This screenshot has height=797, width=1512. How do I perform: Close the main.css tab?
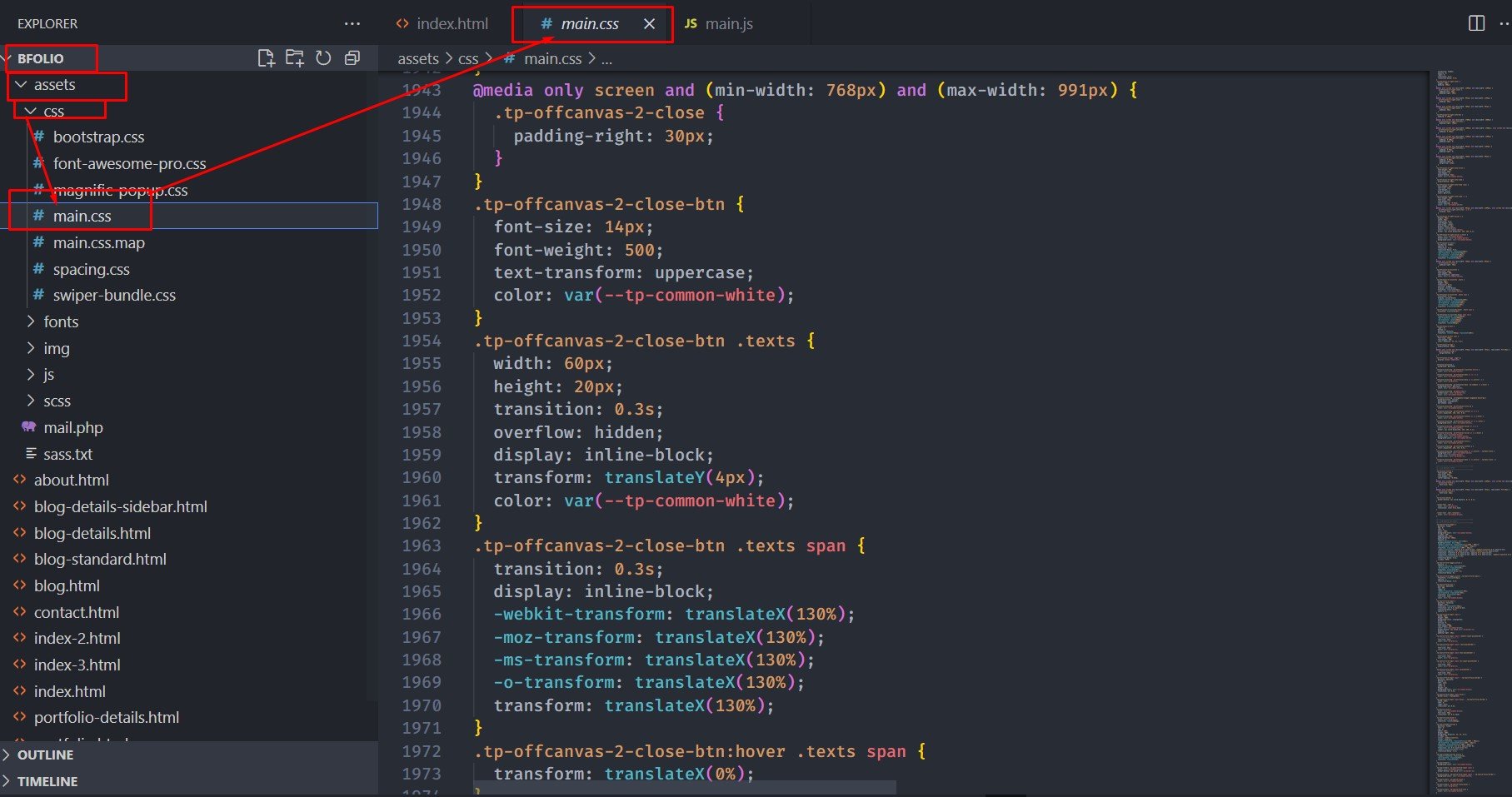[649, 24]
